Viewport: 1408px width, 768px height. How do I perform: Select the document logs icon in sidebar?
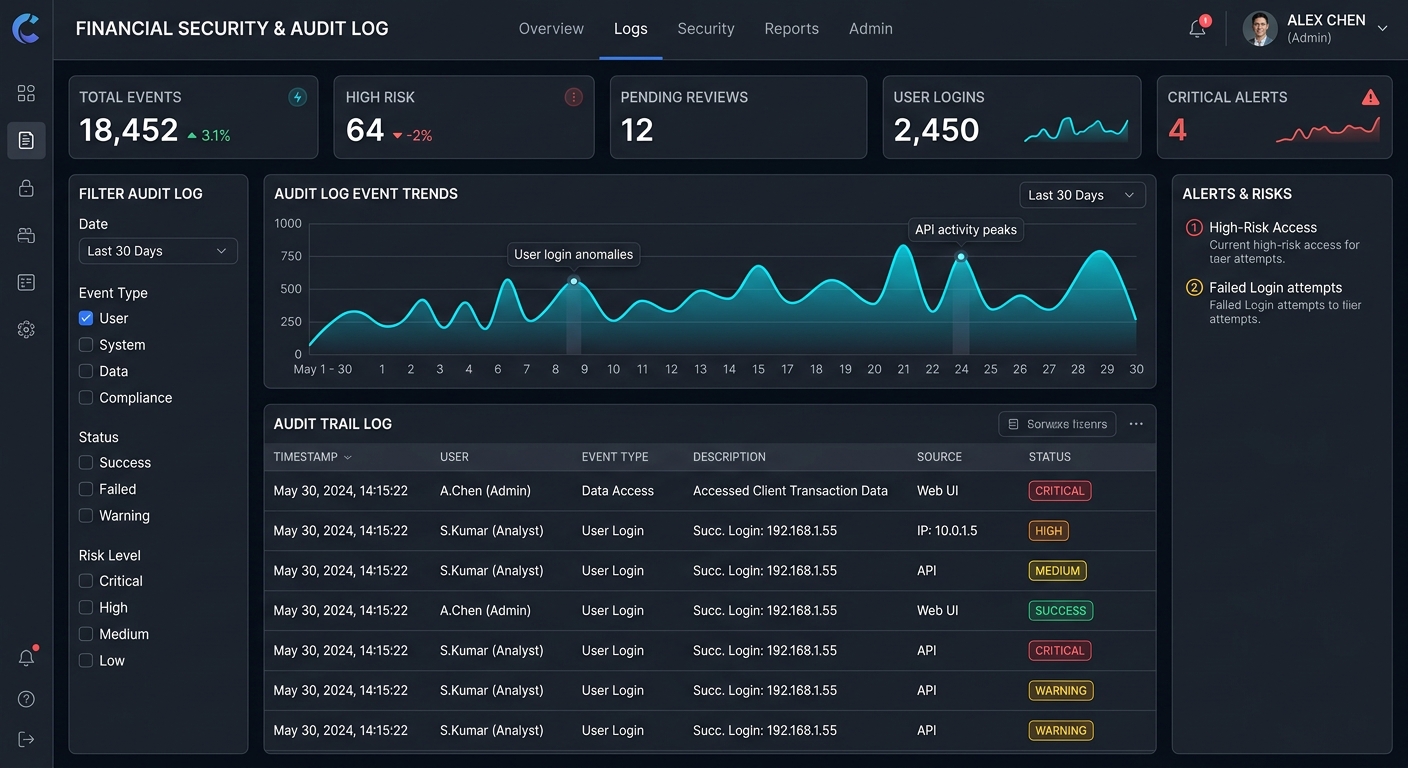click(x=26, y=141)
